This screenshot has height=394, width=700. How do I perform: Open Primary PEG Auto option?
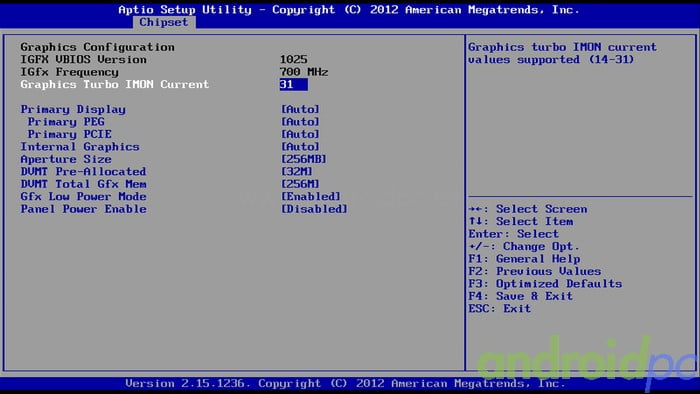tap(300, 122)
